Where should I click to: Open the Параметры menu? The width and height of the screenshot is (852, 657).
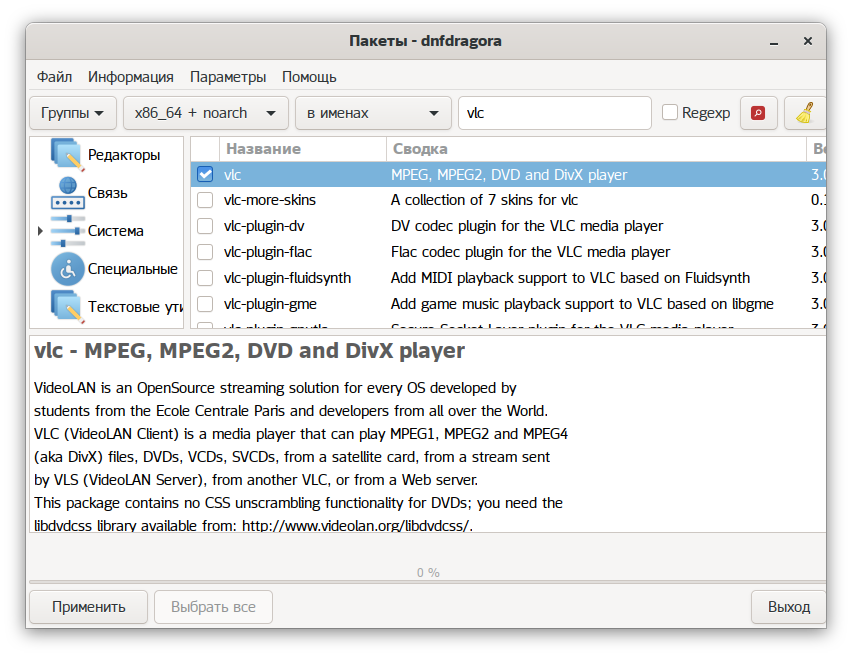point(228,77)
